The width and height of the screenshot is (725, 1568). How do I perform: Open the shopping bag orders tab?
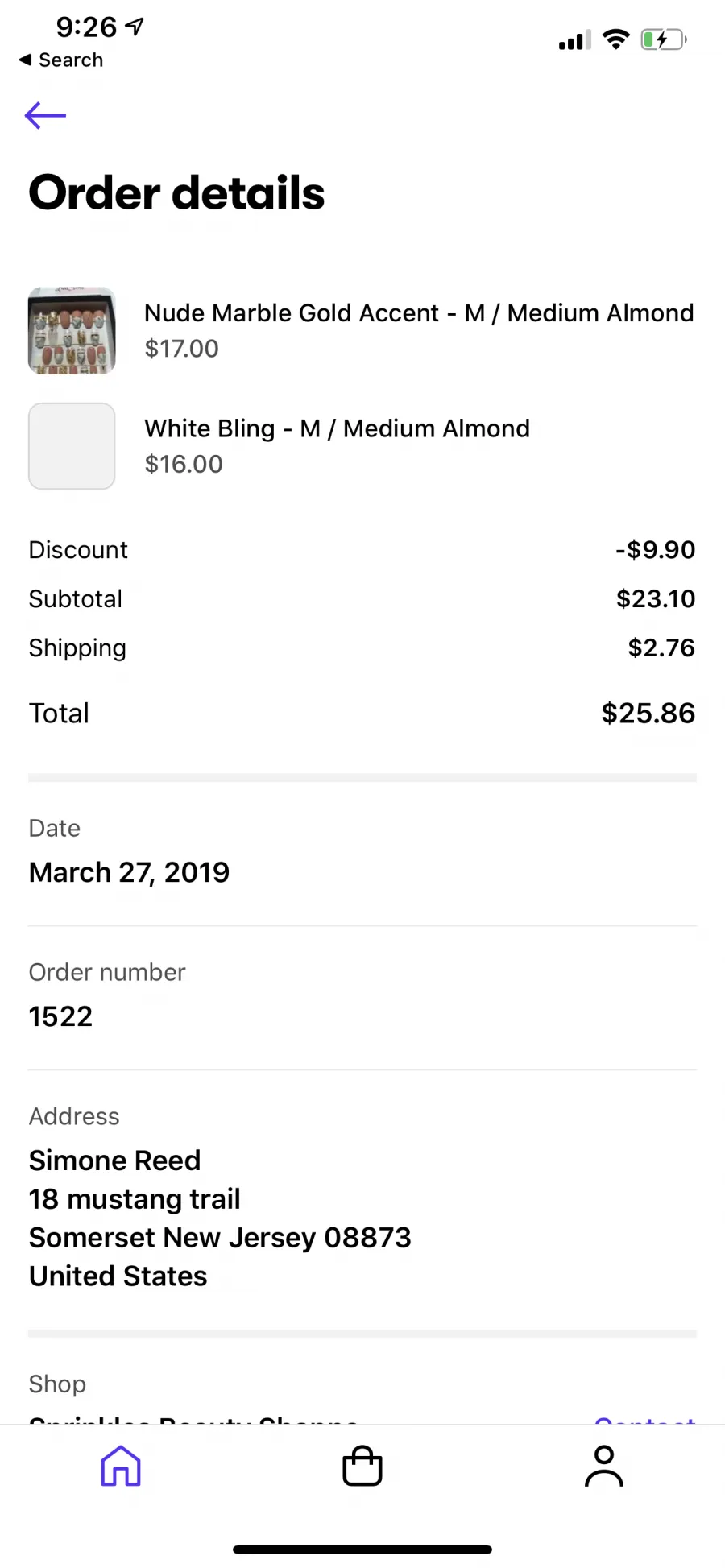[x=362, y=1466]
